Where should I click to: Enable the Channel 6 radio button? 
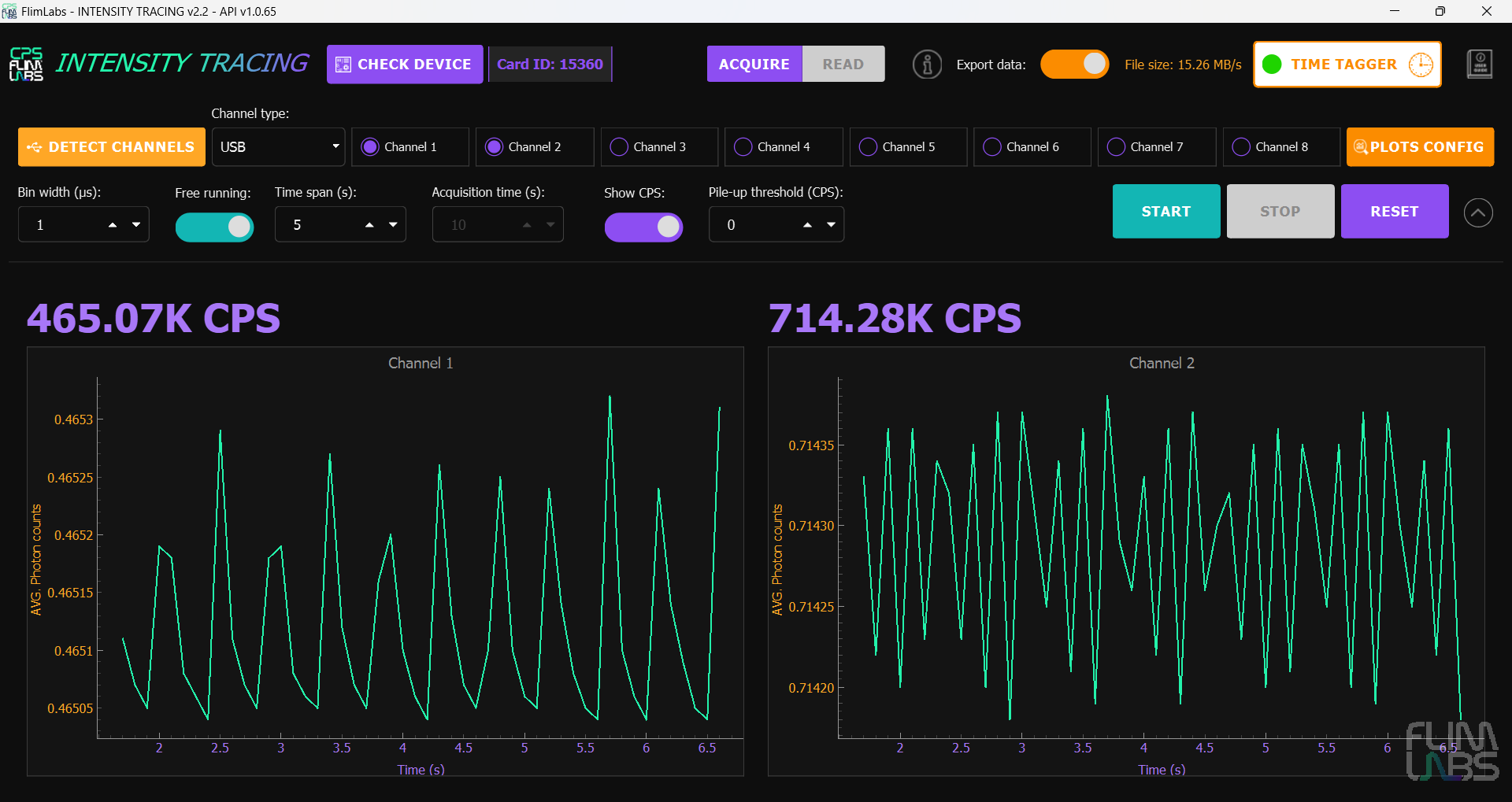pyautogui.click(x=992, y=147)
